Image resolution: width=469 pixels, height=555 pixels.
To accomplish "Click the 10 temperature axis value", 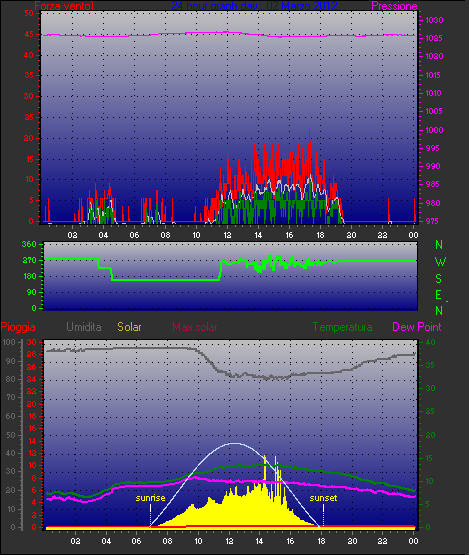I will click(430, 481).
